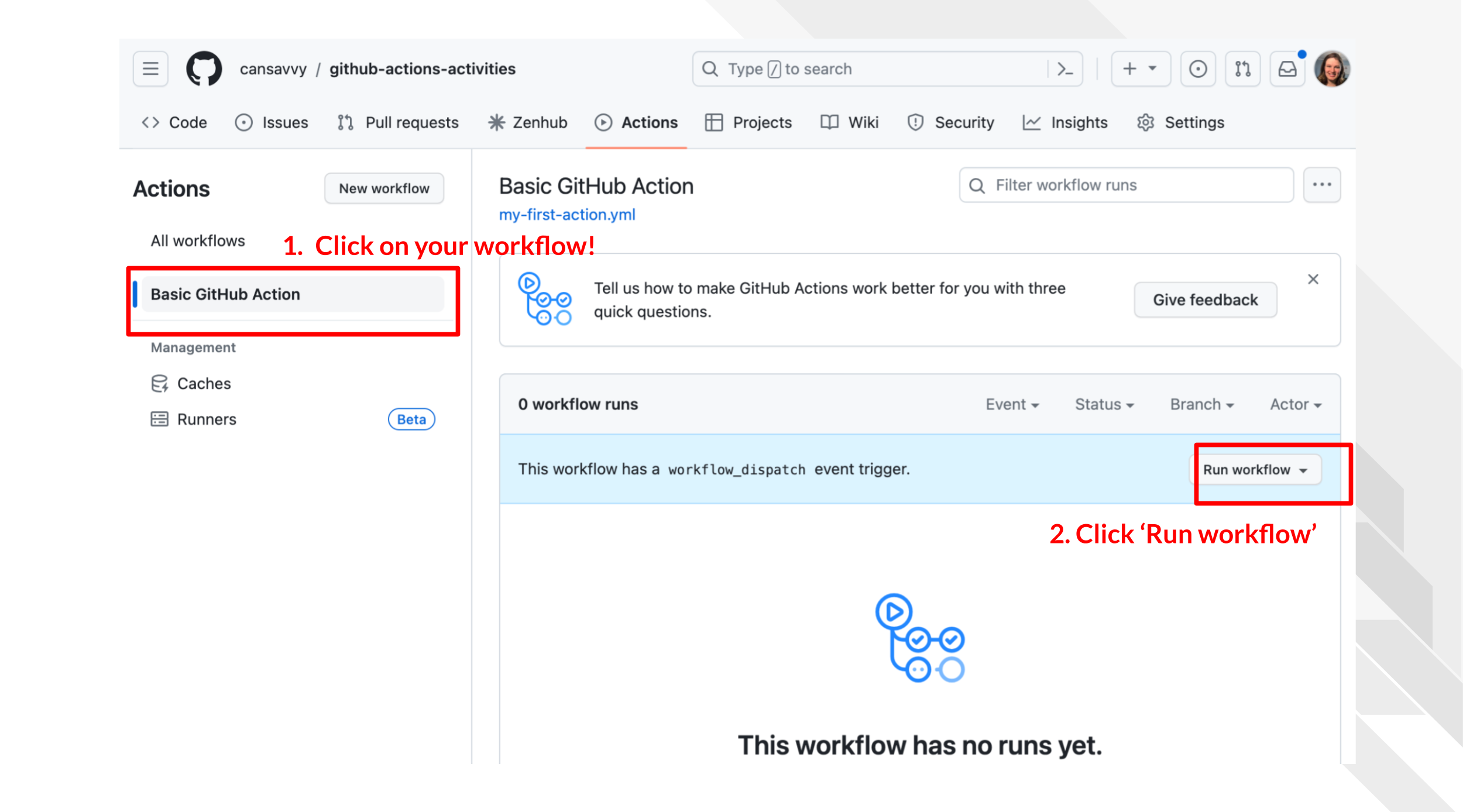Image resolution: width=1463 pixels, height=812 pixels.
Task: Select All workflows in sidebar
Action: point(198,241)
